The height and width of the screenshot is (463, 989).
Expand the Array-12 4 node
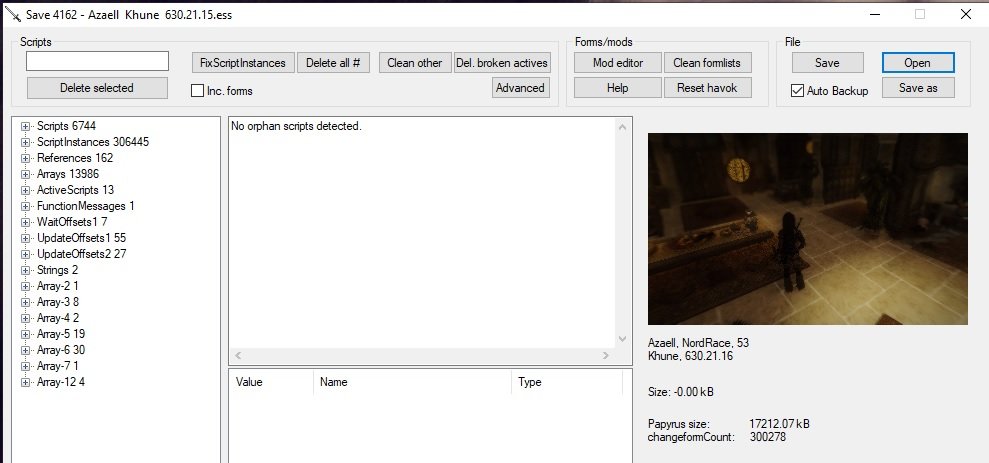pos(25,382)
